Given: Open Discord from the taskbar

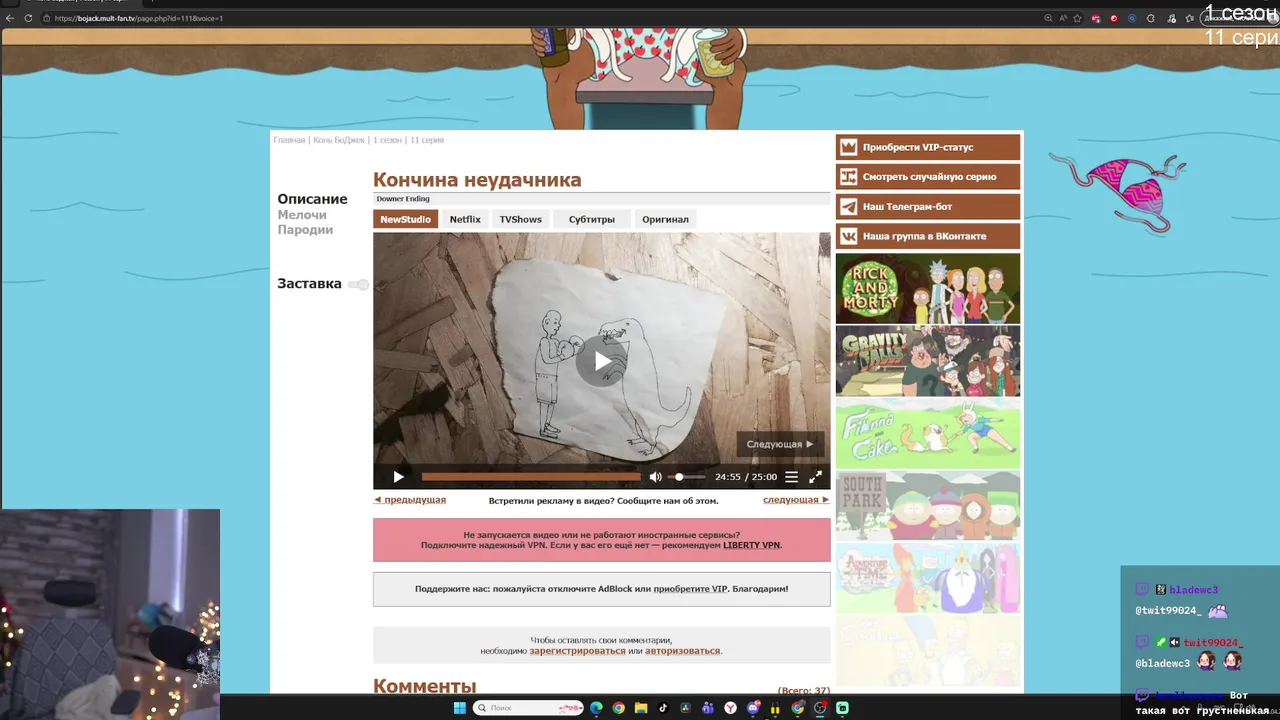Looking at the screenshot, I should [x=753, y=708].
